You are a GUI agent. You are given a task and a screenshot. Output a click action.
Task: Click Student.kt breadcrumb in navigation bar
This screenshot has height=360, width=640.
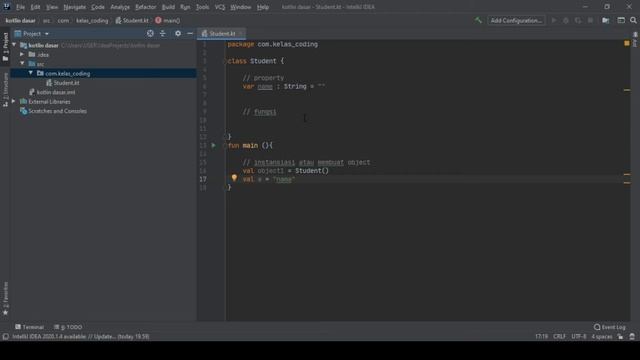[132, 20]
